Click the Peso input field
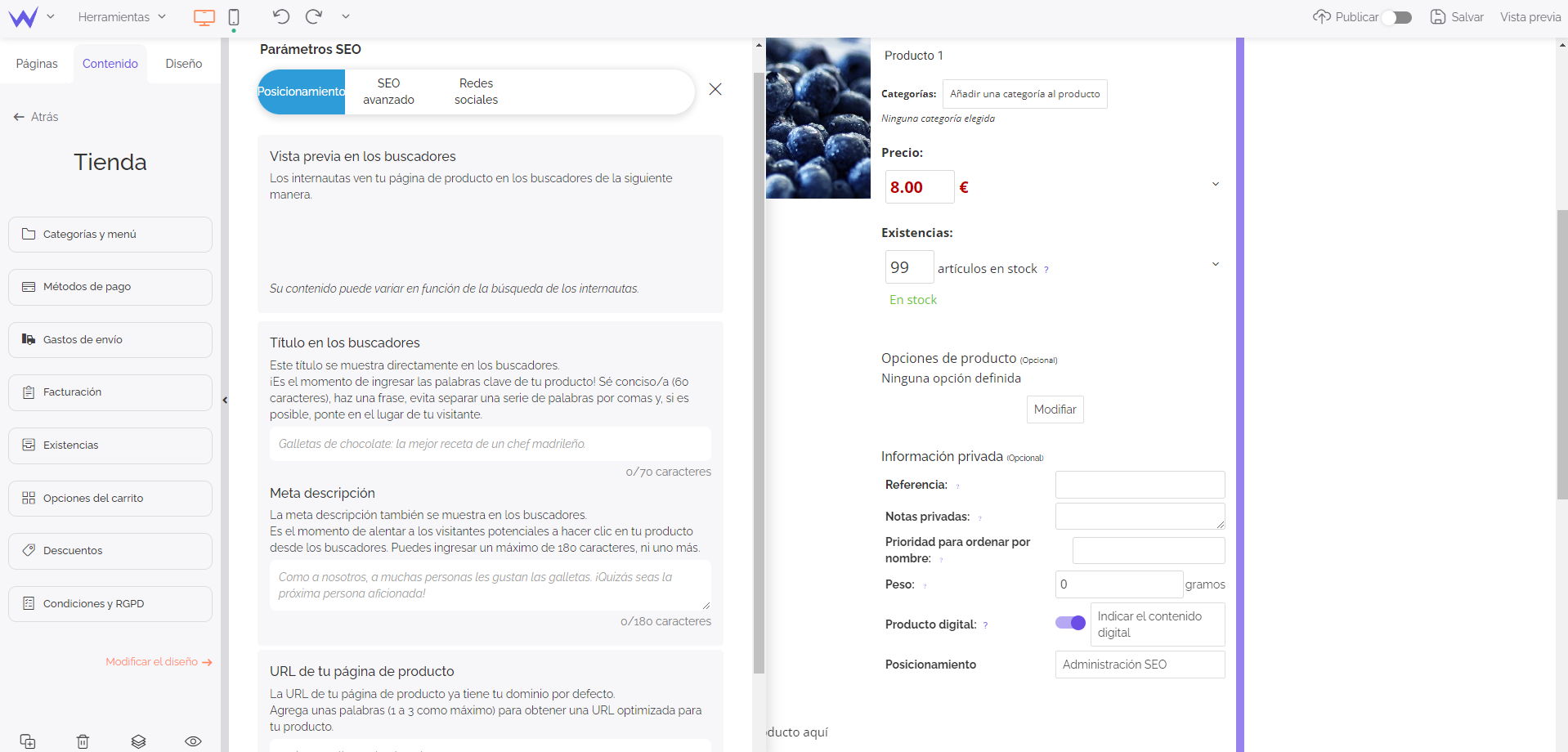 pos(1119,584)
